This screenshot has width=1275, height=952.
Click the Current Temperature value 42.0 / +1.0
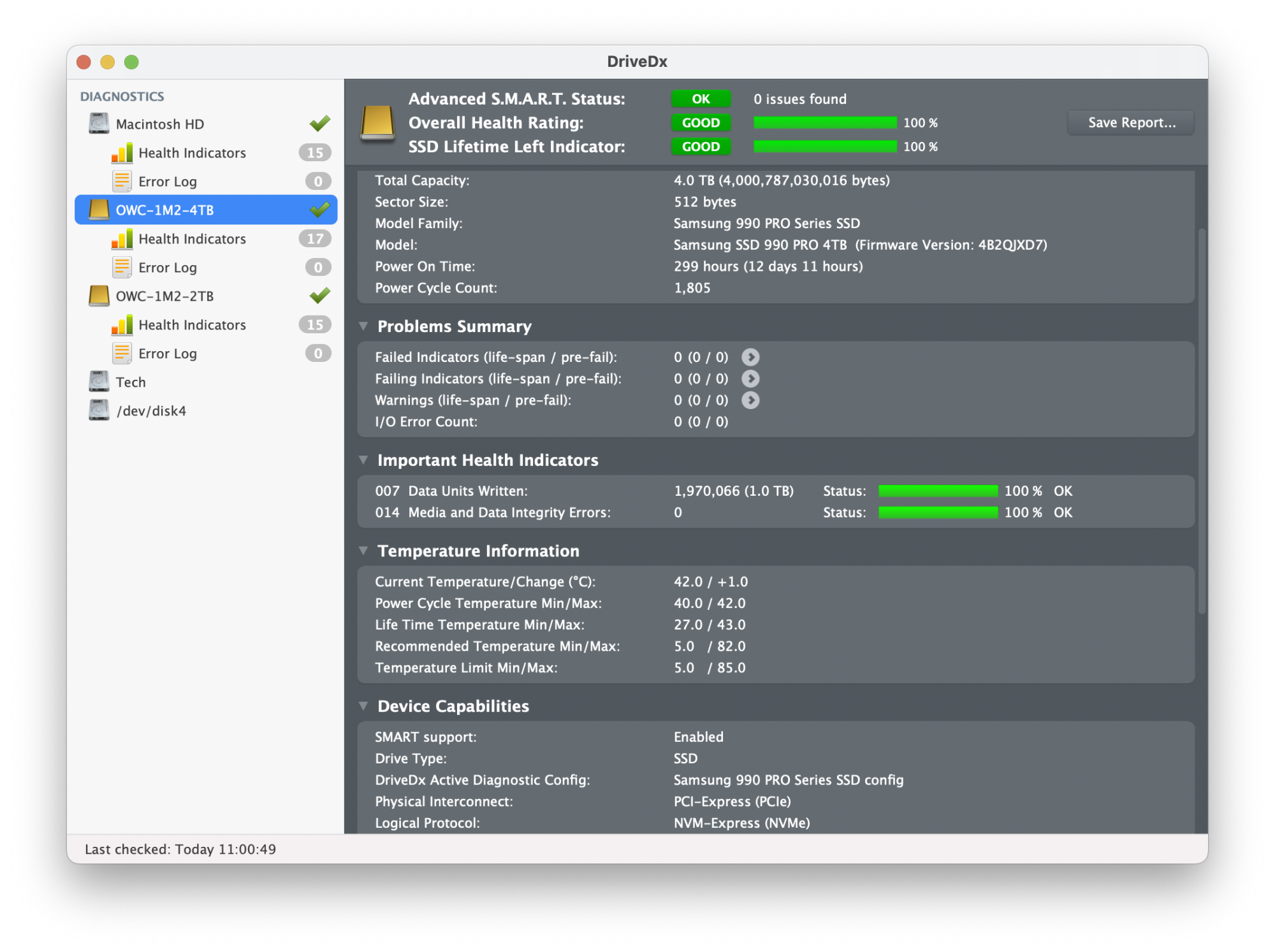[711, 582]
